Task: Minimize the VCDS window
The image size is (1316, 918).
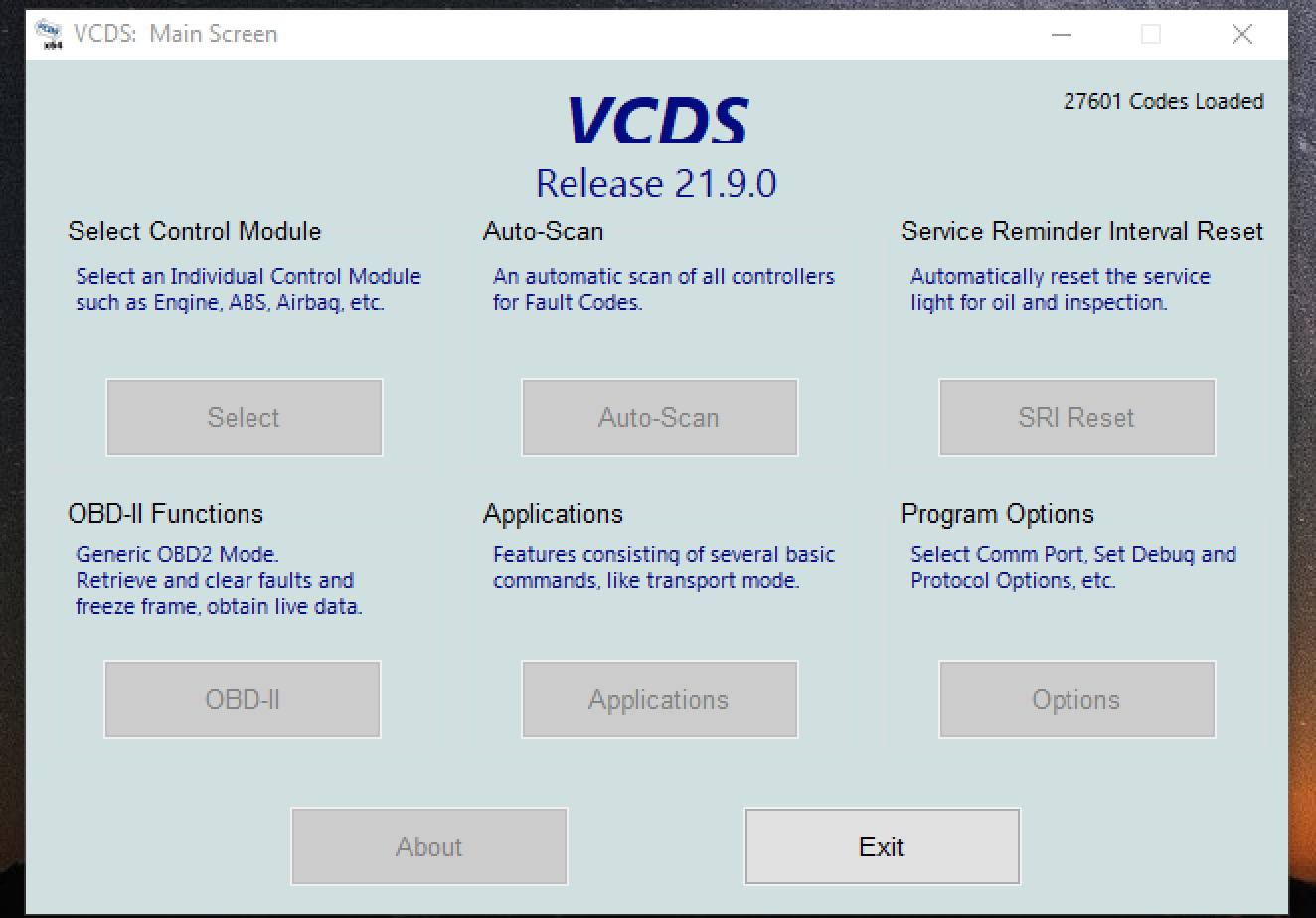Action: click(1062, 34)
